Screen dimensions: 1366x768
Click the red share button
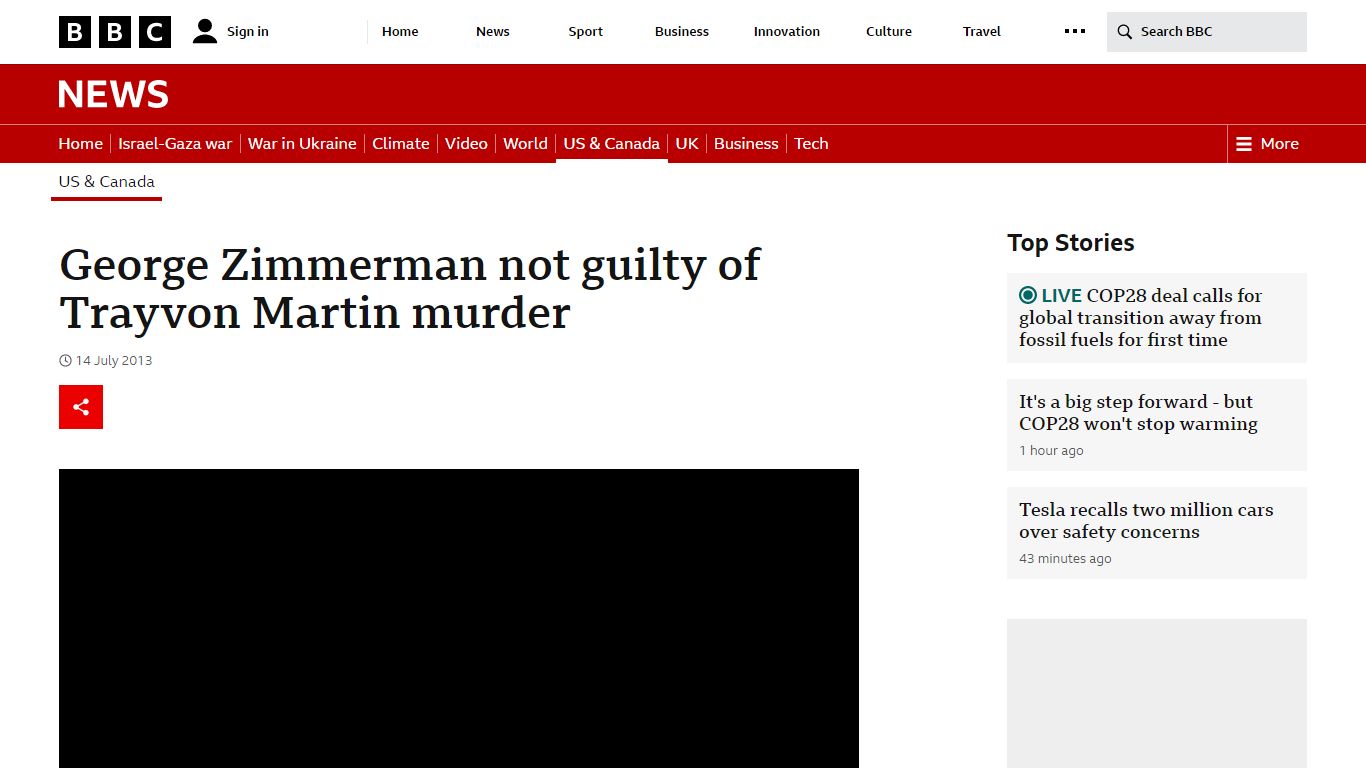(81, 407)
